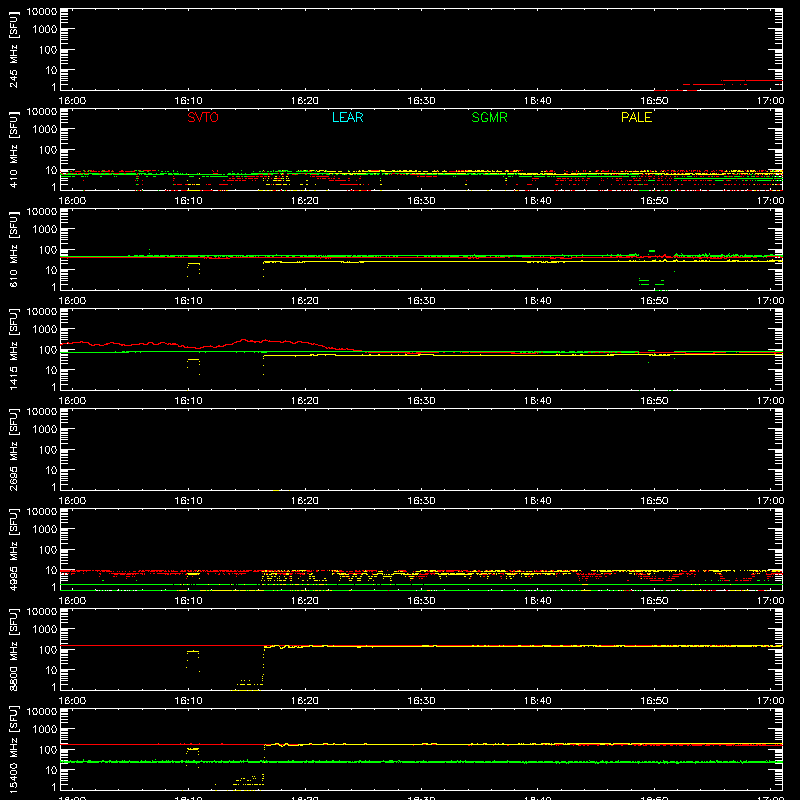Select the 610 MHz [SFU] axis title
800x800 pixels.
tap(13, 249)
